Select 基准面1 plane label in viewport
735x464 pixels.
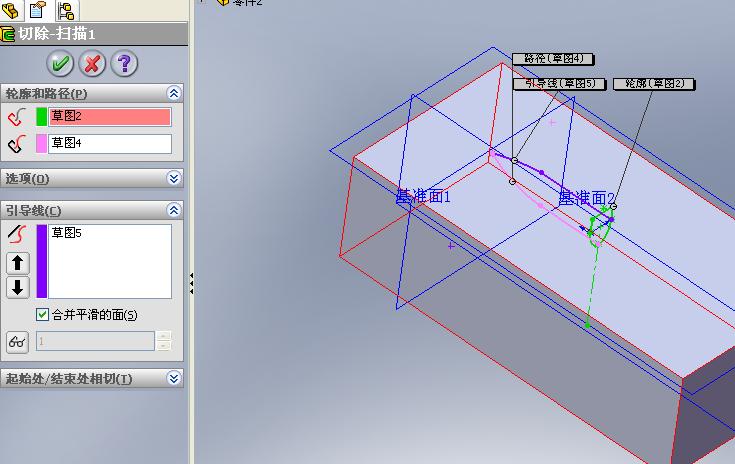coord(423,196)
